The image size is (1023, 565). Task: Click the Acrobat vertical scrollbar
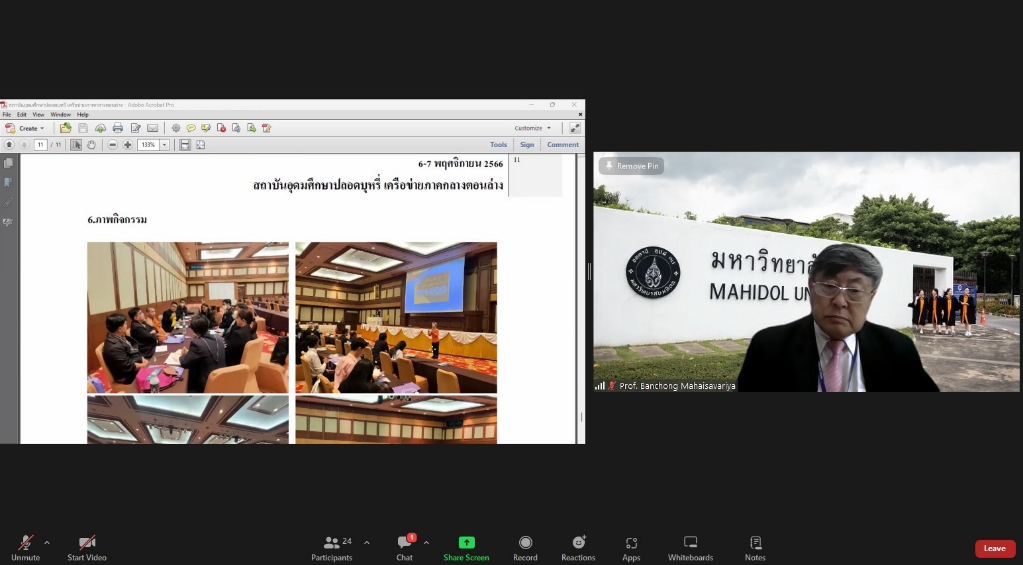coord(580,299)
